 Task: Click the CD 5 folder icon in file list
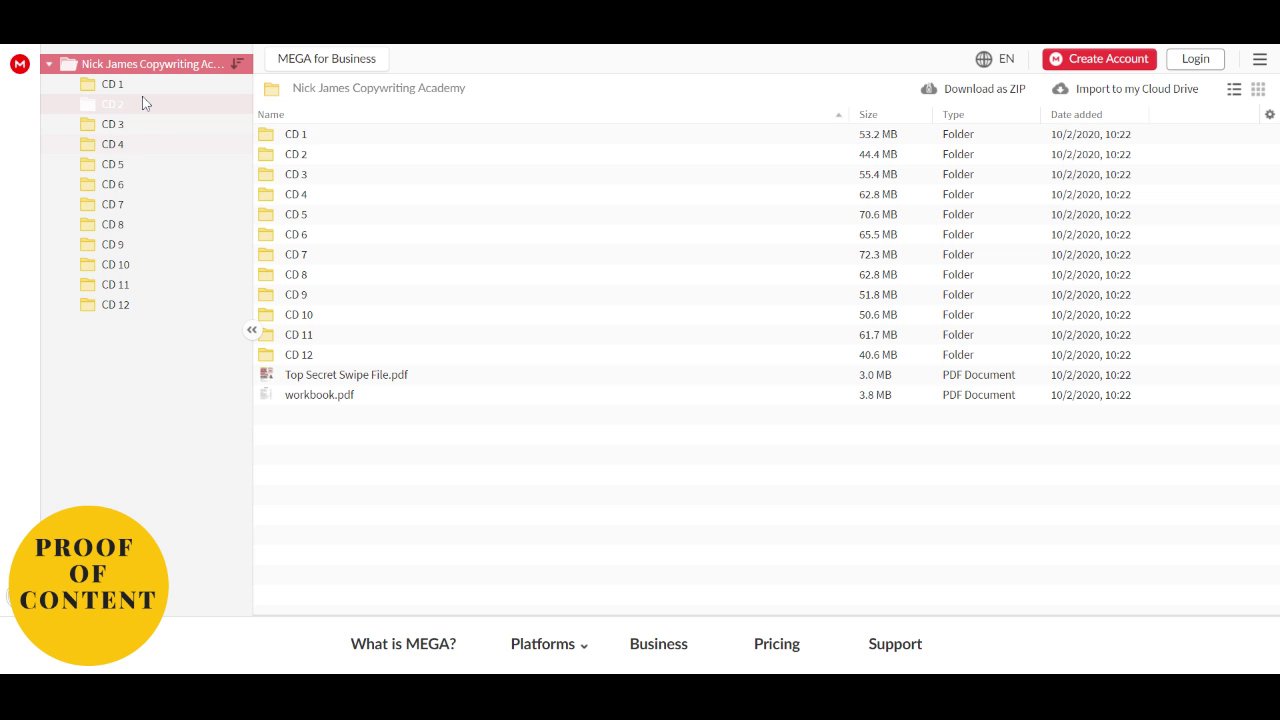tap(266, 214)
